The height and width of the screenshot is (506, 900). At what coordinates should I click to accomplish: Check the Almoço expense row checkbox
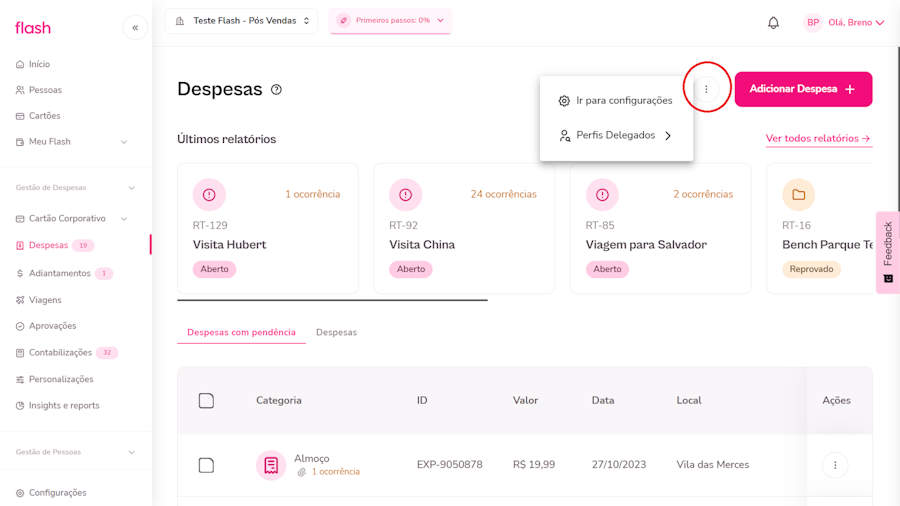(206, 465)
